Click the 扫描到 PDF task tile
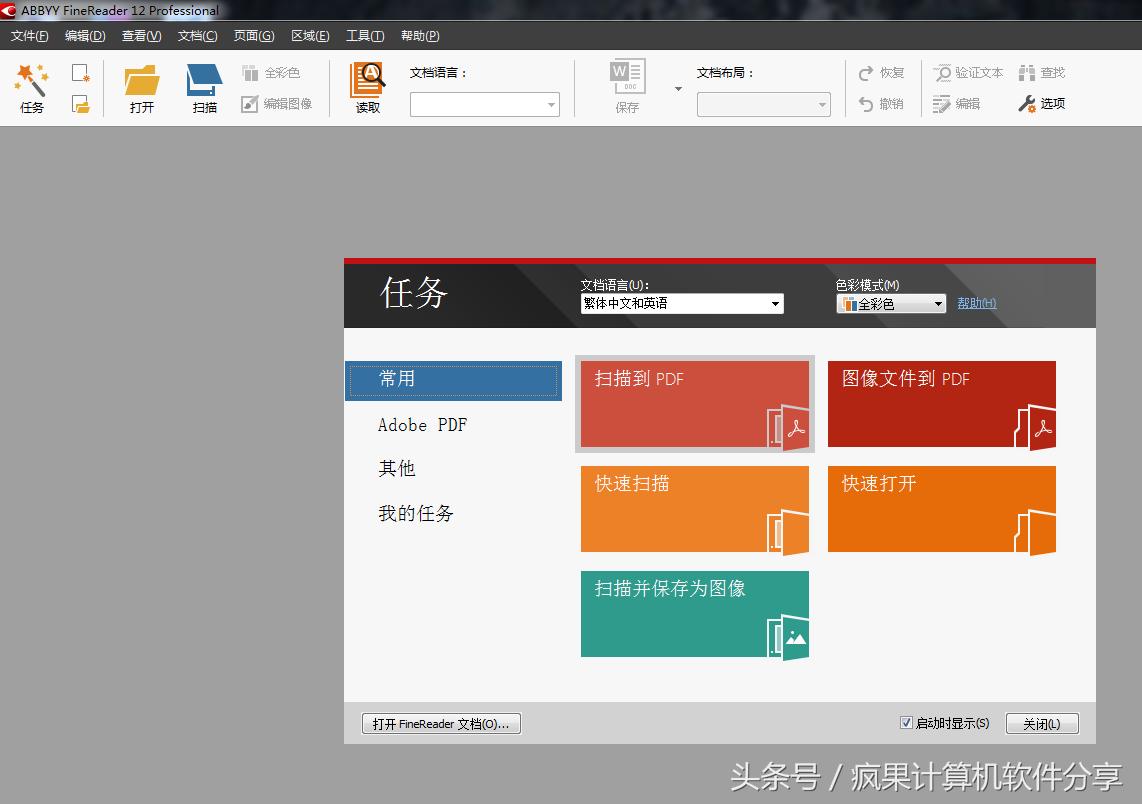Image resolution: width=1142 pixels, height=804 pixels. pyautogui.click(x=694, y=404)
